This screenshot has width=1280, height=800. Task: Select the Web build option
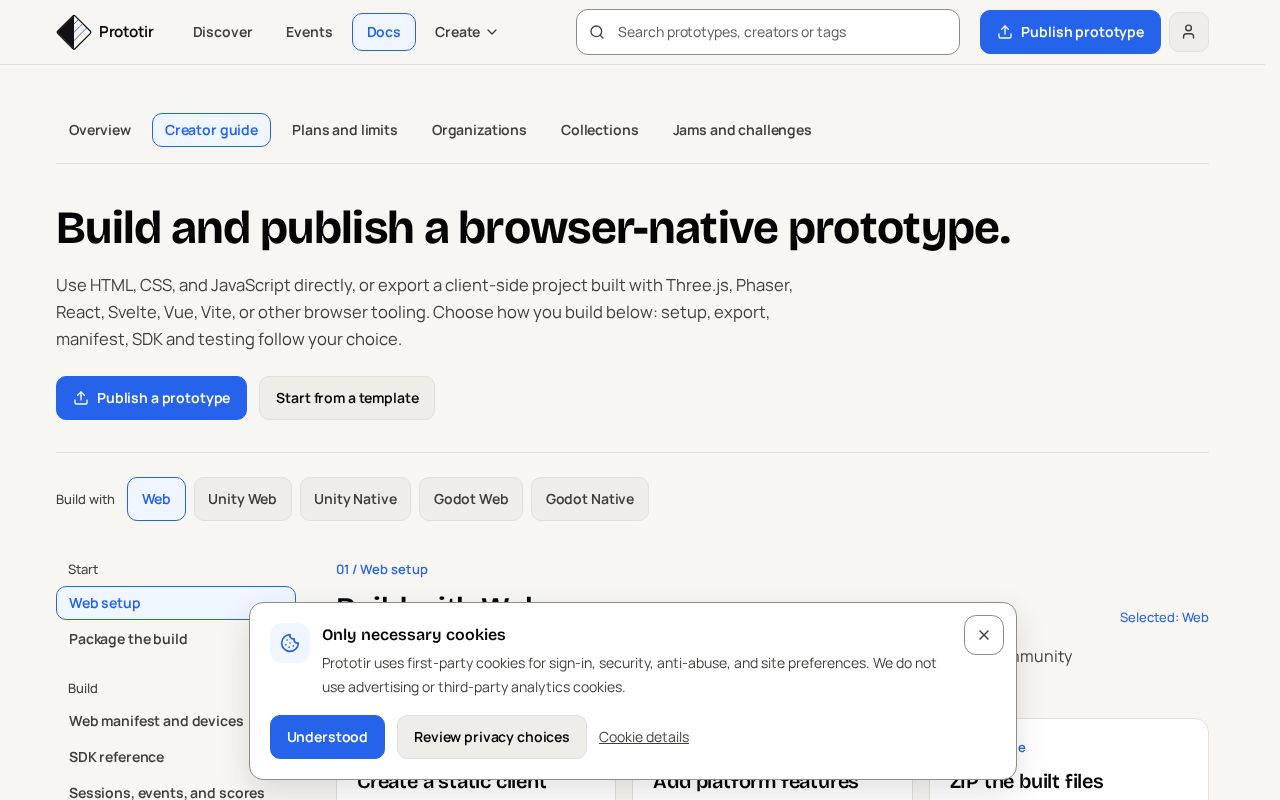156,499
